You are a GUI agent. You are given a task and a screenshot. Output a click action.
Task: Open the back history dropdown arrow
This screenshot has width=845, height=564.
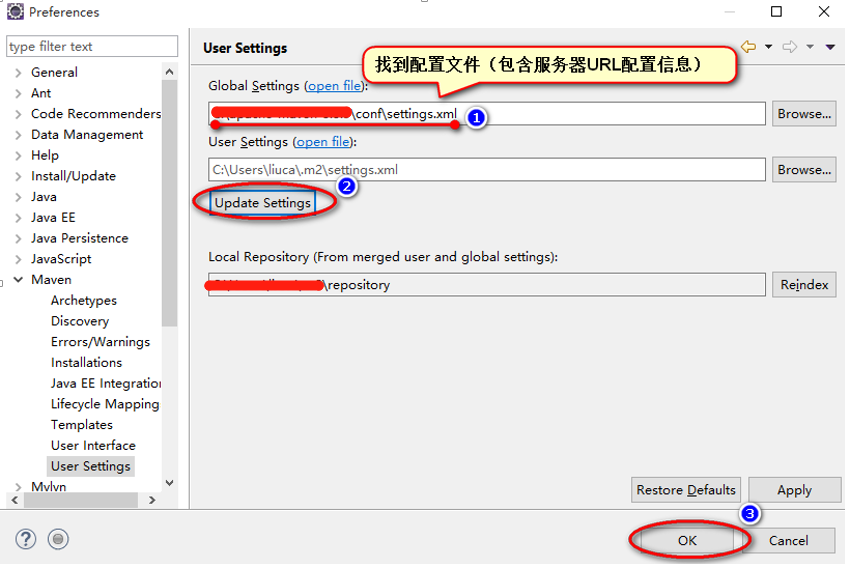(768, 47)
